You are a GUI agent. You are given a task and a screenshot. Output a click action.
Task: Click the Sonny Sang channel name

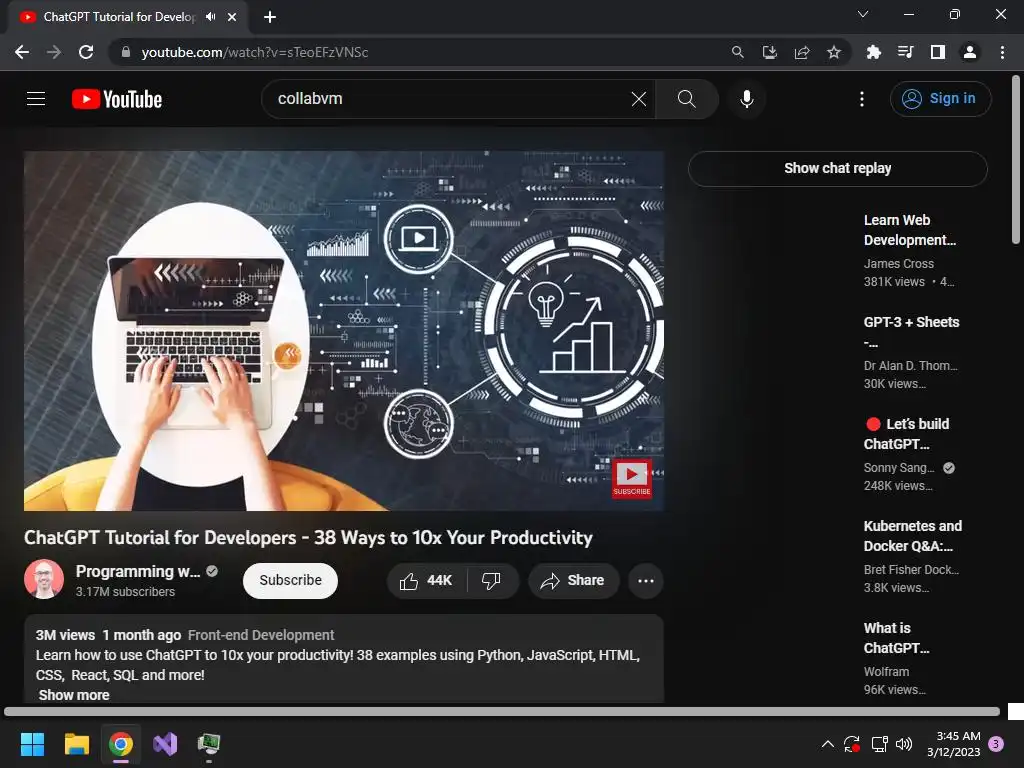899,468
